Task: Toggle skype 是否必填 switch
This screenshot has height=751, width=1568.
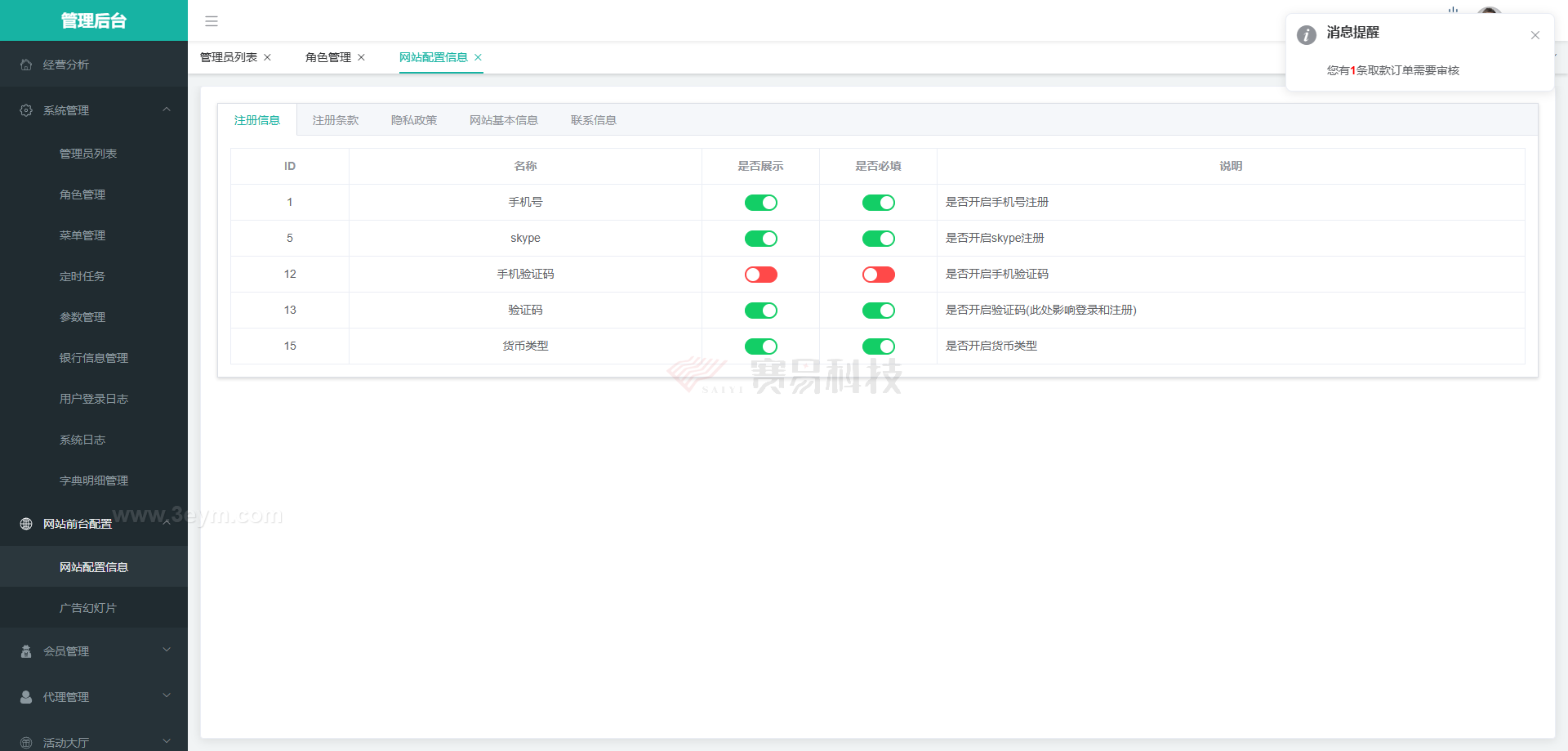Action: tap(878, 239)
